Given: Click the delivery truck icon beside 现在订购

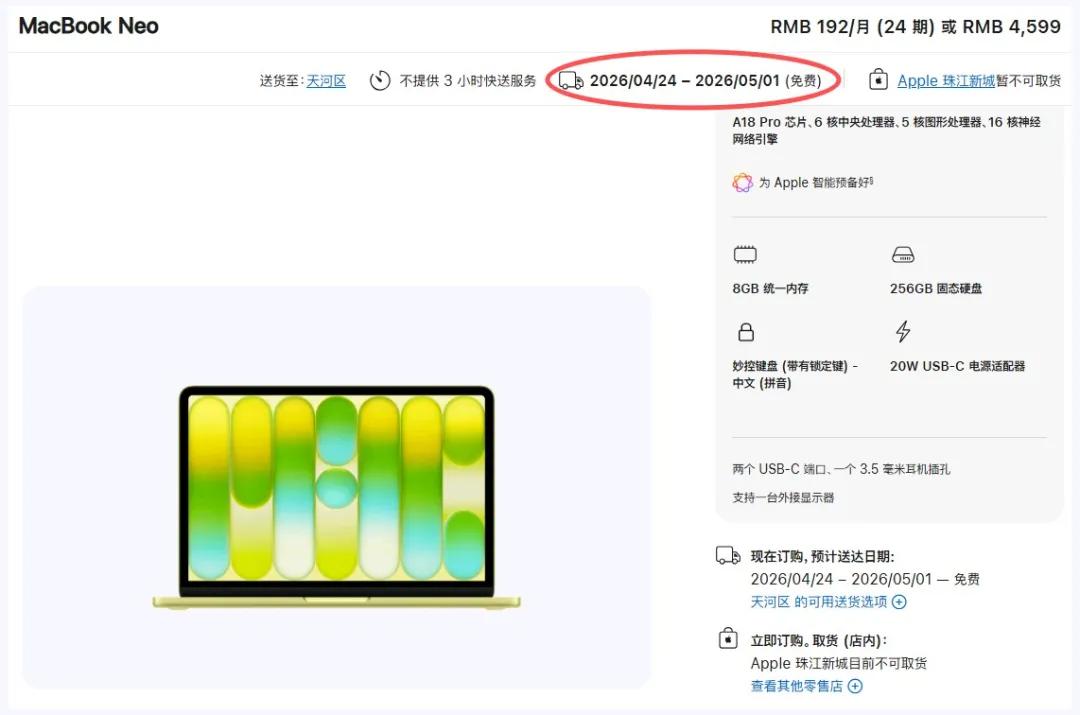Looking at the screenshot, I should [728, 555].
